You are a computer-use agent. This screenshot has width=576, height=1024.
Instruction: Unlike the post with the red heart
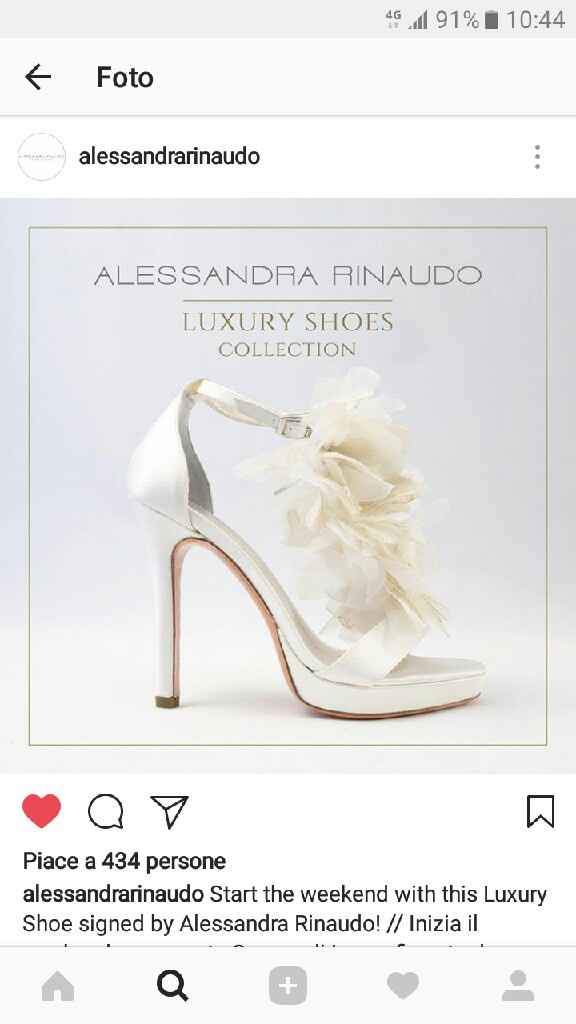tap(41, 811)
